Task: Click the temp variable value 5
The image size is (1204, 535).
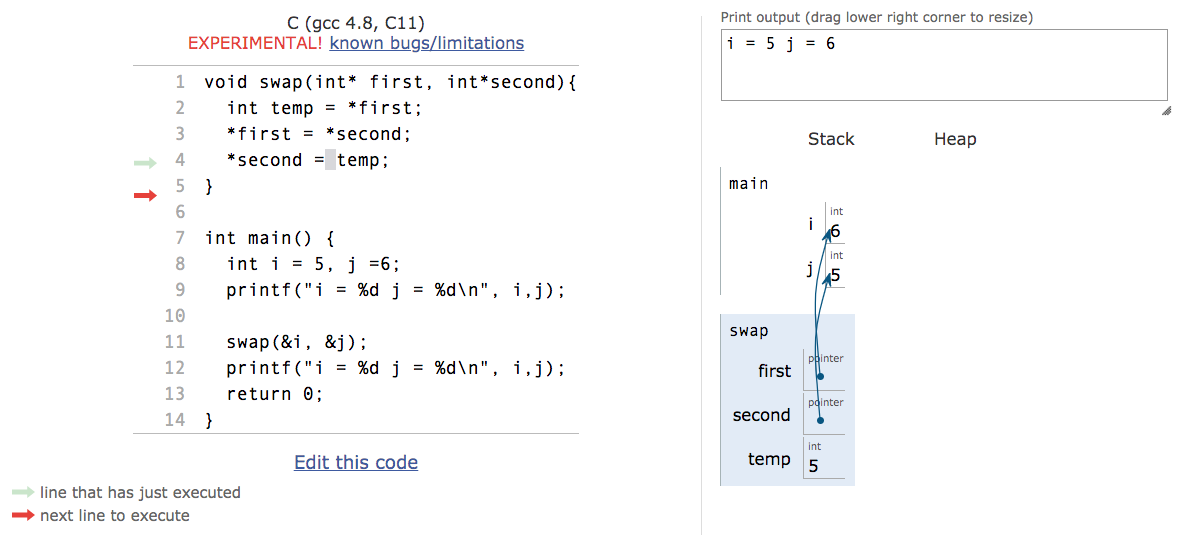Action: [x=813, y=466]
